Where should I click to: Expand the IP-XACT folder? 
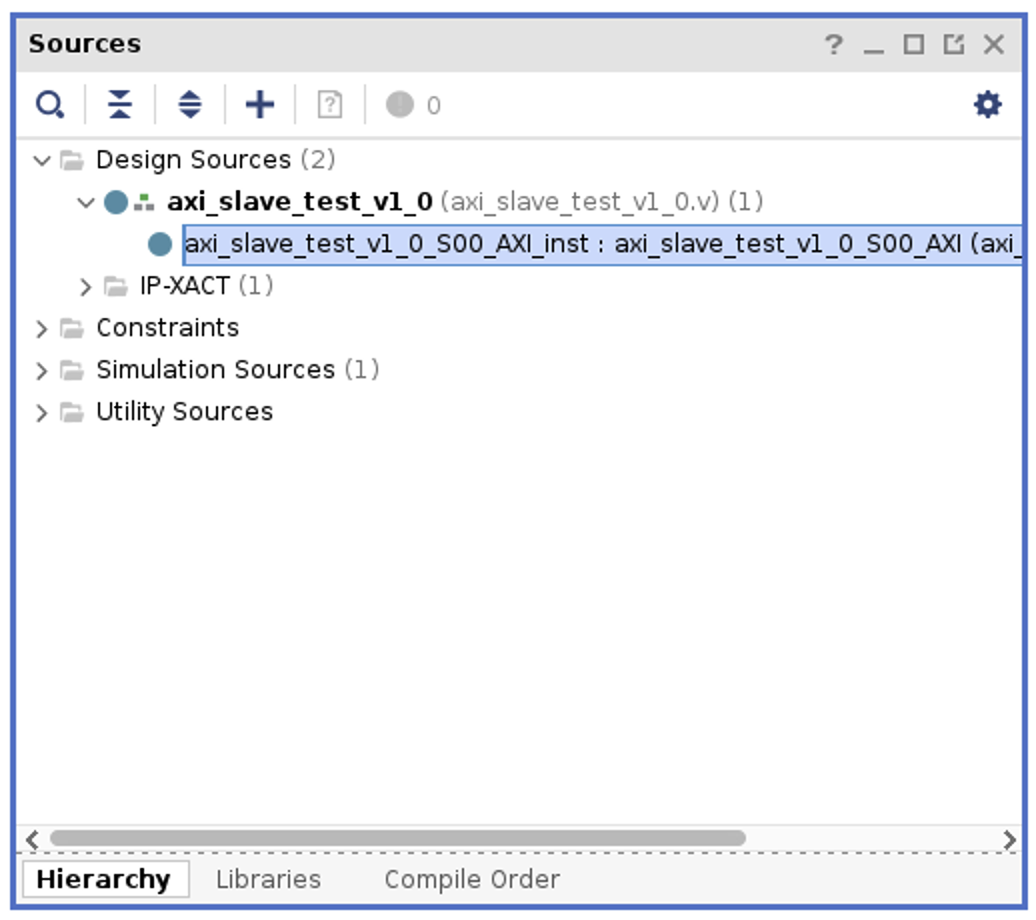click(x=84, y=285)
